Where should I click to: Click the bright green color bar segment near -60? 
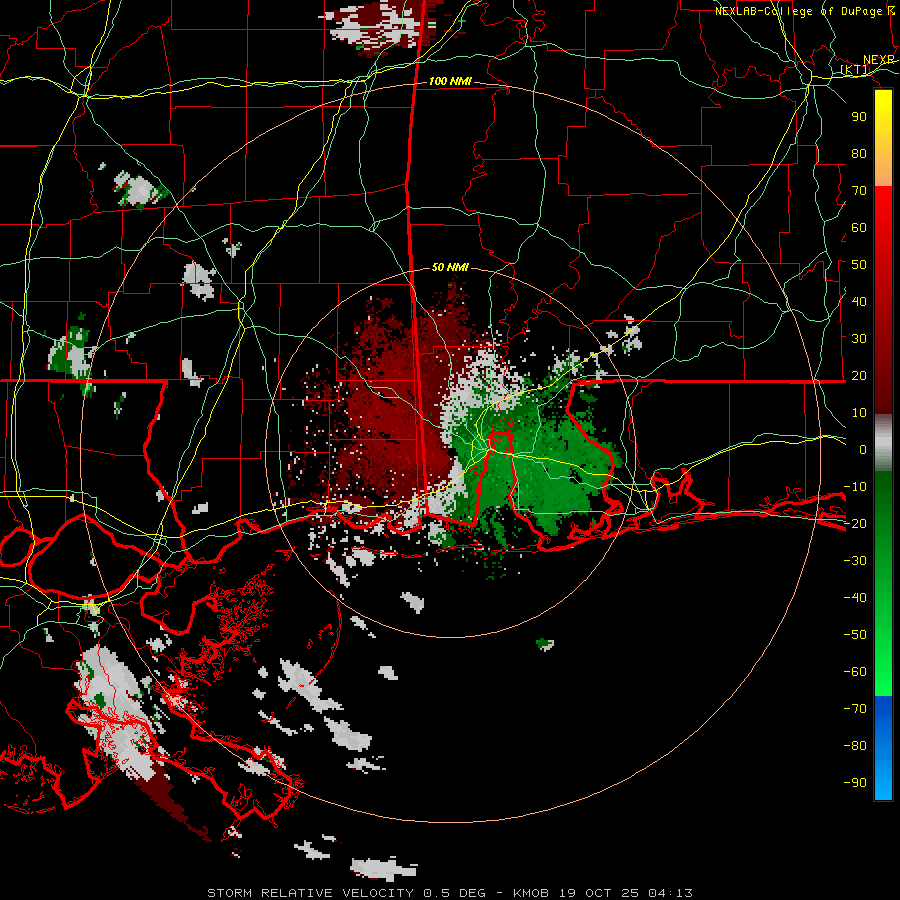point(883,674)
